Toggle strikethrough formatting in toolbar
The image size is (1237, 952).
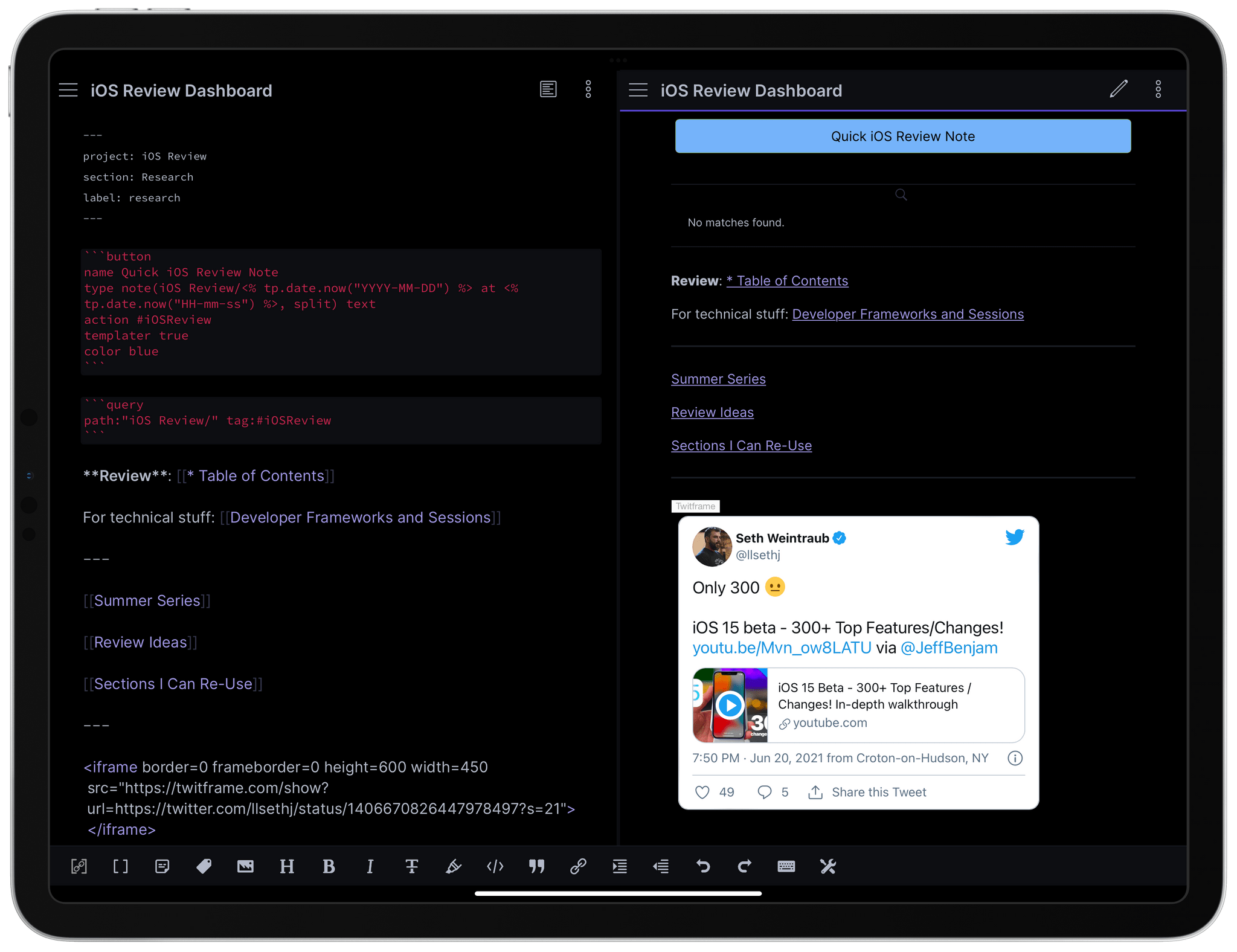pos(412,866)
